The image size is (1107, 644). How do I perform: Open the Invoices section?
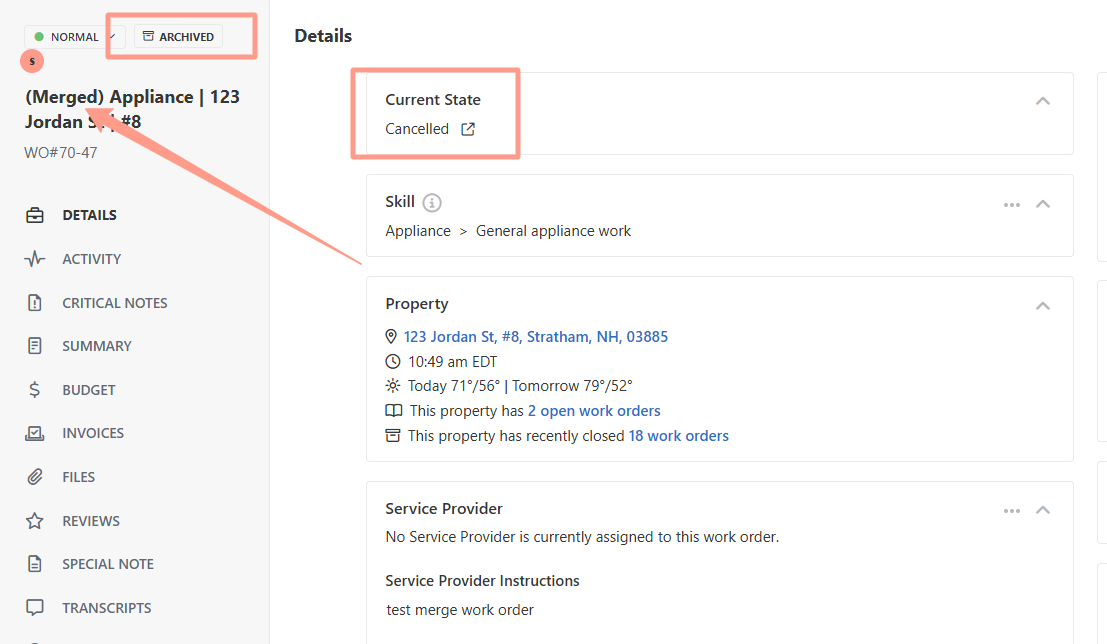tap(93, 433)
